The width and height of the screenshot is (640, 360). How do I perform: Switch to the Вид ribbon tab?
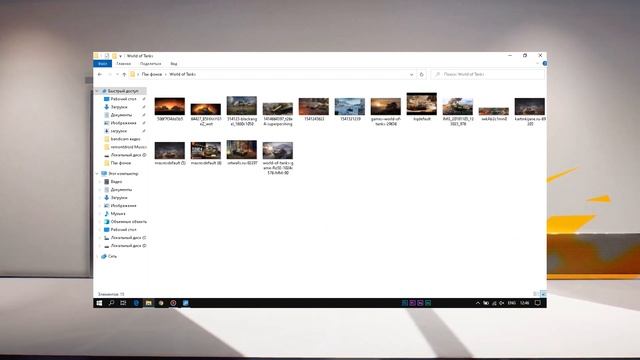click(x=174, y=64)
